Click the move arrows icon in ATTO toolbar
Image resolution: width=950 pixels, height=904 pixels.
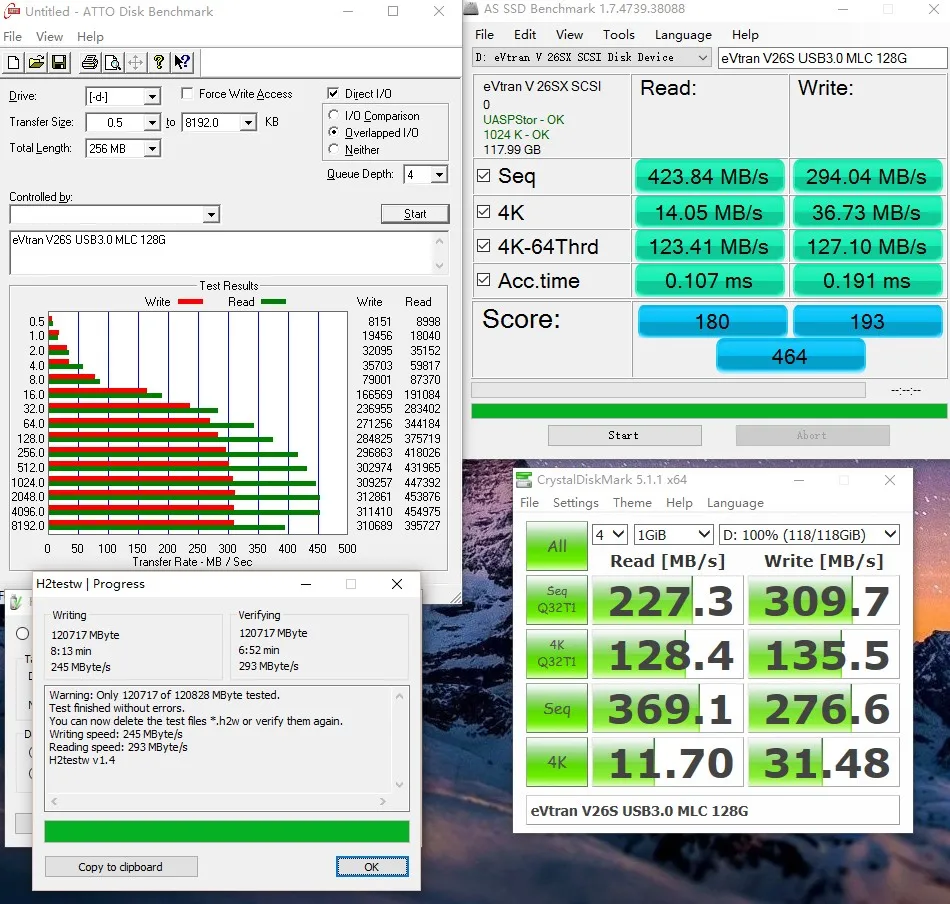click(136, 62)
